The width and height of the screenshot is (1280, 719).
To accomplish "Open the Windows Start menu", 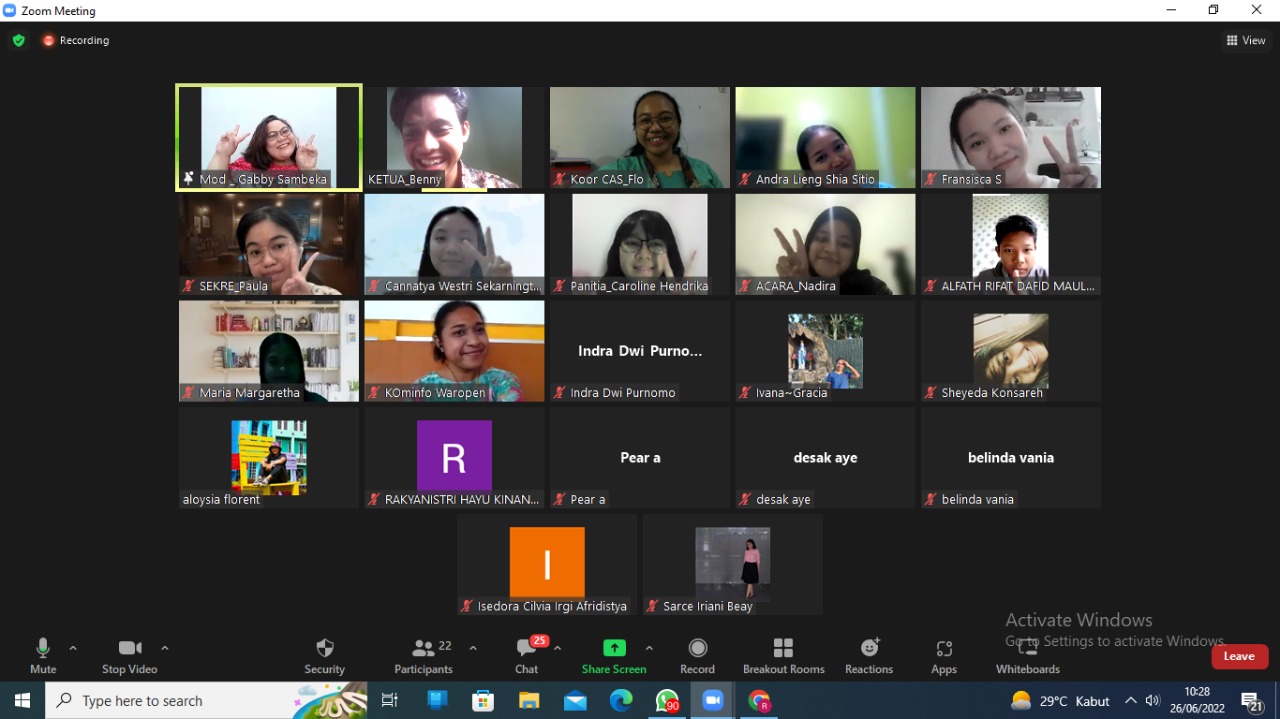I will click(22, 700).
